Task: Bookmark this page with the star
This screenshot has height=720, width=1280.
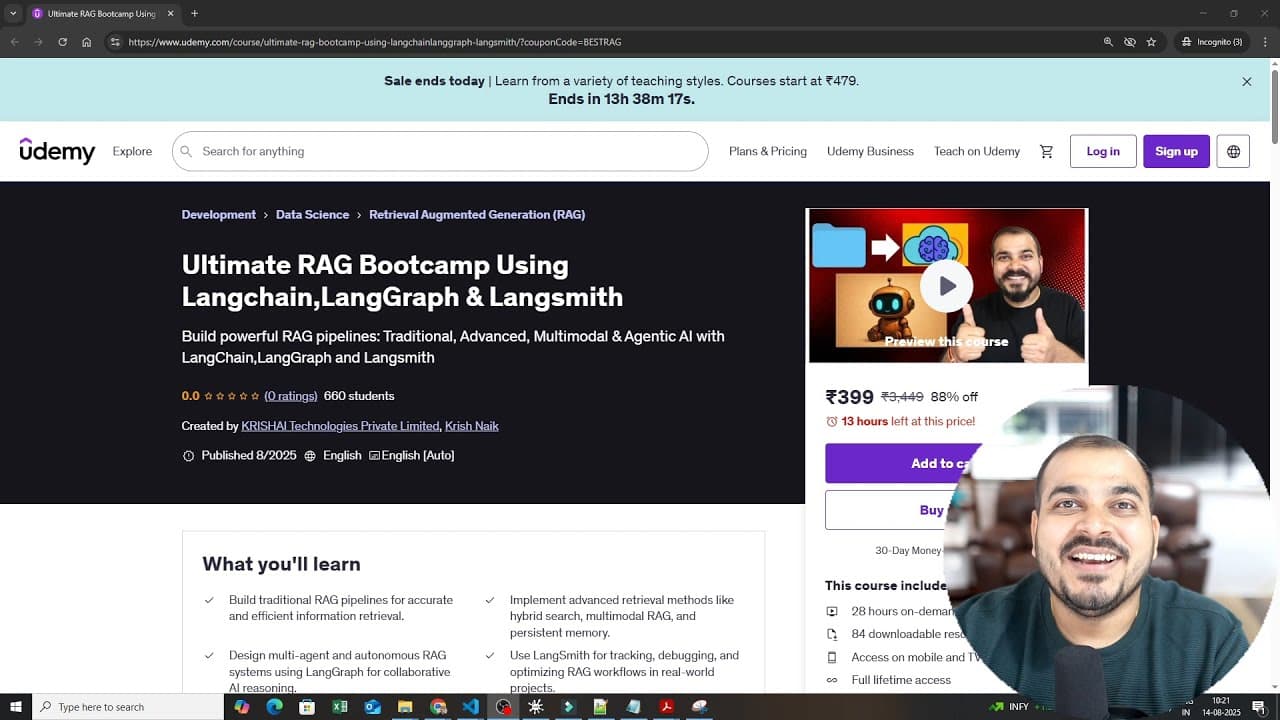Action: coord(1151,42)
